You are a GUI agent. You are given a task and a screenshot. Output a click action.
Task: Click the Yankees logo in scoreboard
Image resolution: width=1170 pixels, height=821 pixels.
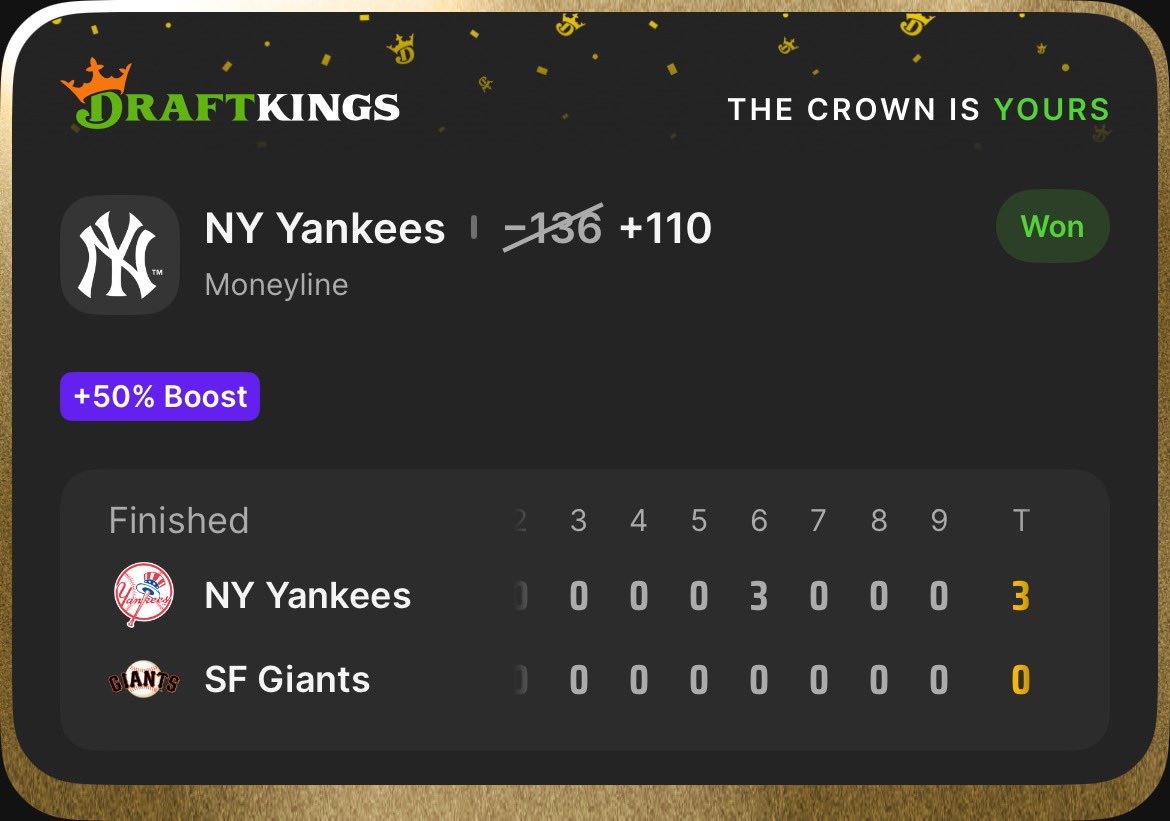[143, 595]
